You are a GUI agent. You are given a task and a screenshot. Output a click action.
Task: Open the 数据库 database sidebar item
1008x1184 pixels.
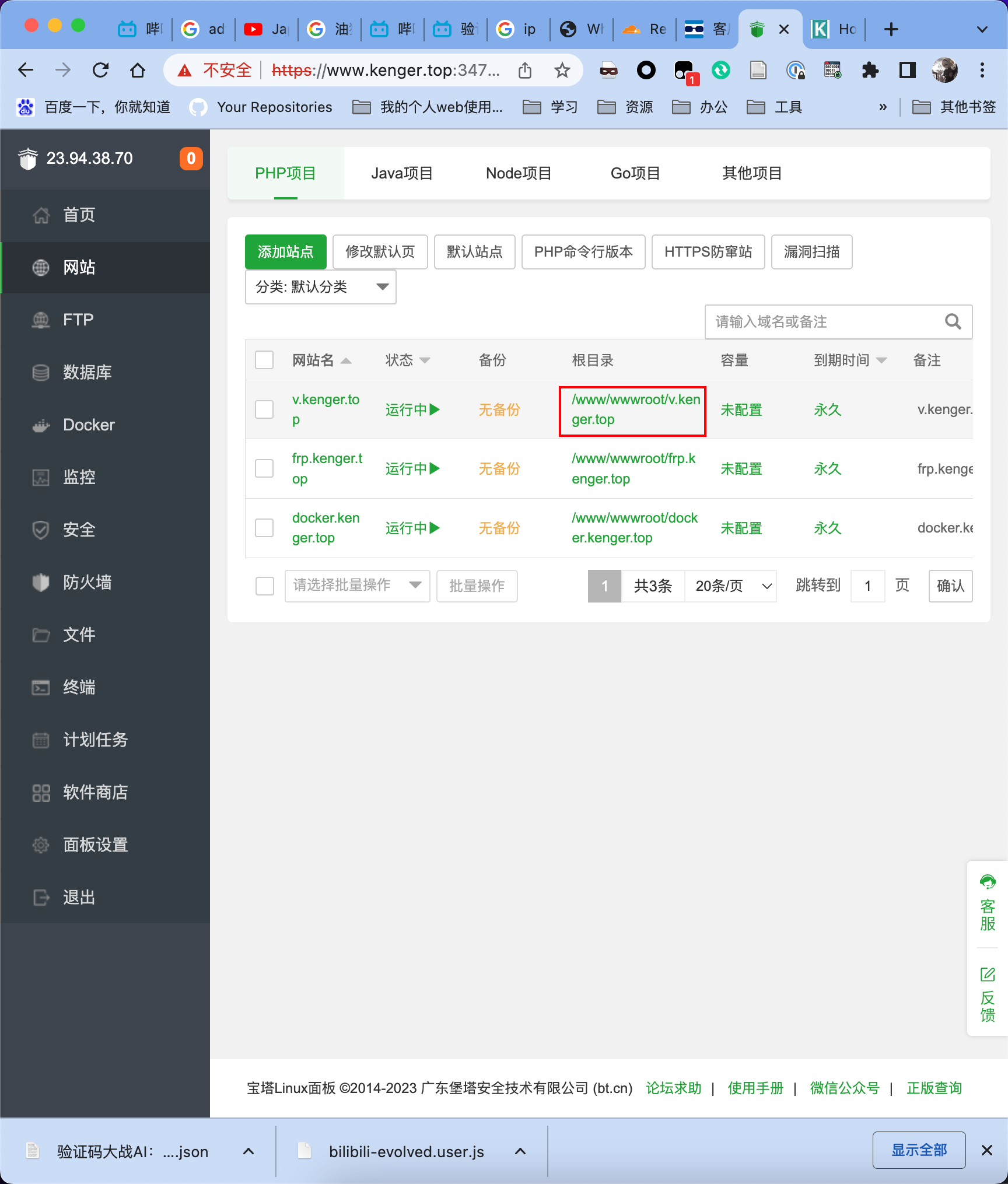click(x=105, y=373)
